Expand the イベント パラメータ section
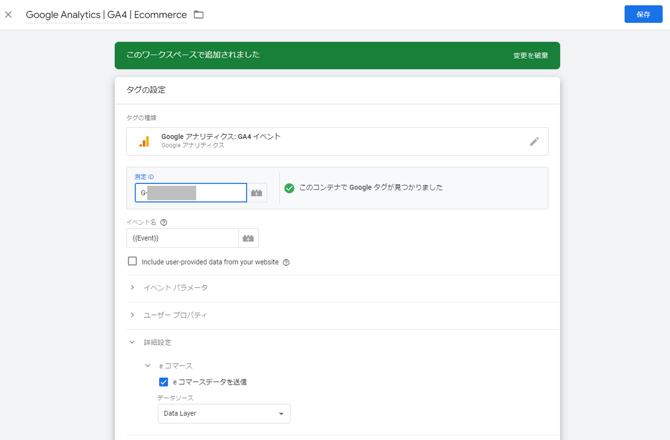Image resolution: width=670 pixels, height=440 pixels. pos(132,288)
